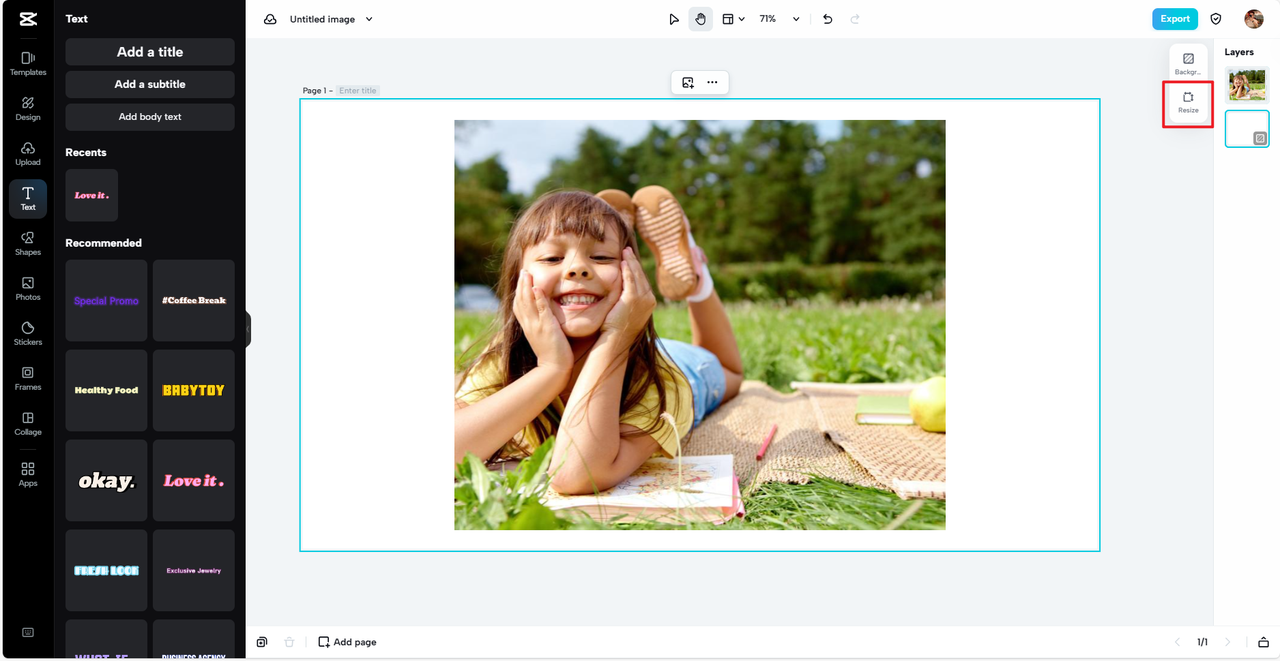Click the delete page trash icon
This screenshot has height=661, width=1280.
click(289, 642)
